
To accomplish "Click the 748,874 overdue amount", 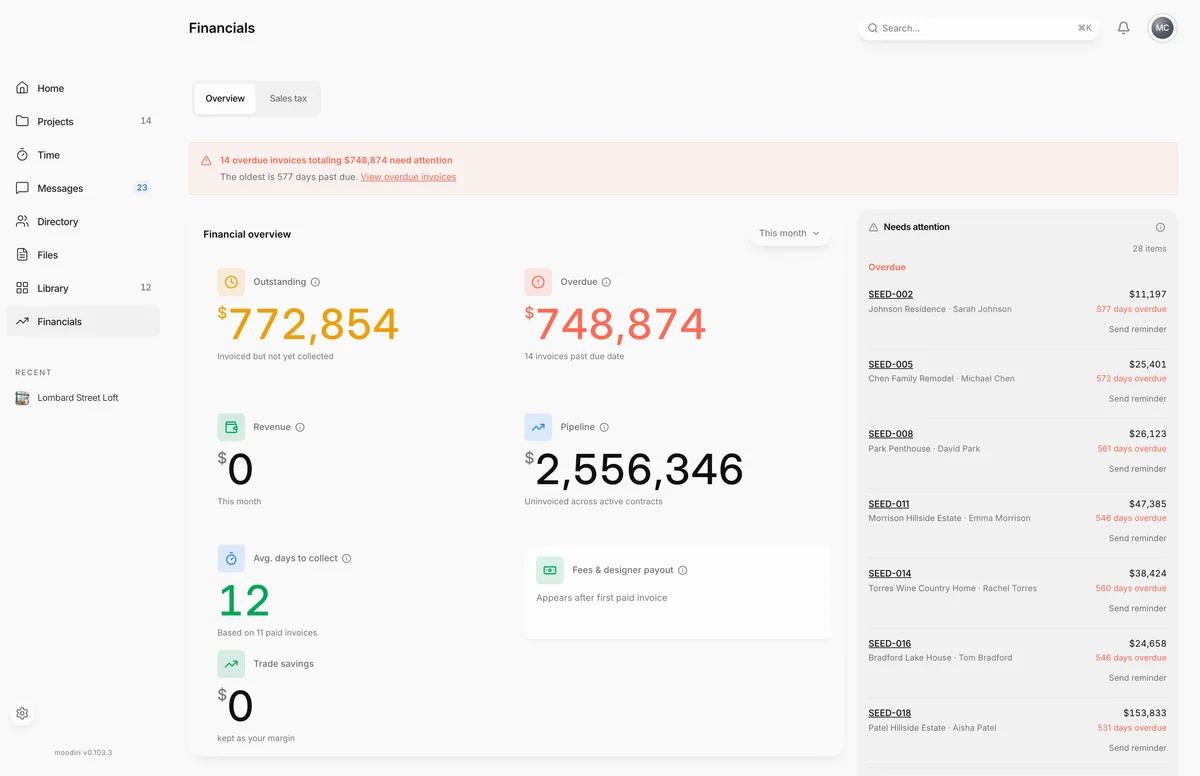I will 615,325.
